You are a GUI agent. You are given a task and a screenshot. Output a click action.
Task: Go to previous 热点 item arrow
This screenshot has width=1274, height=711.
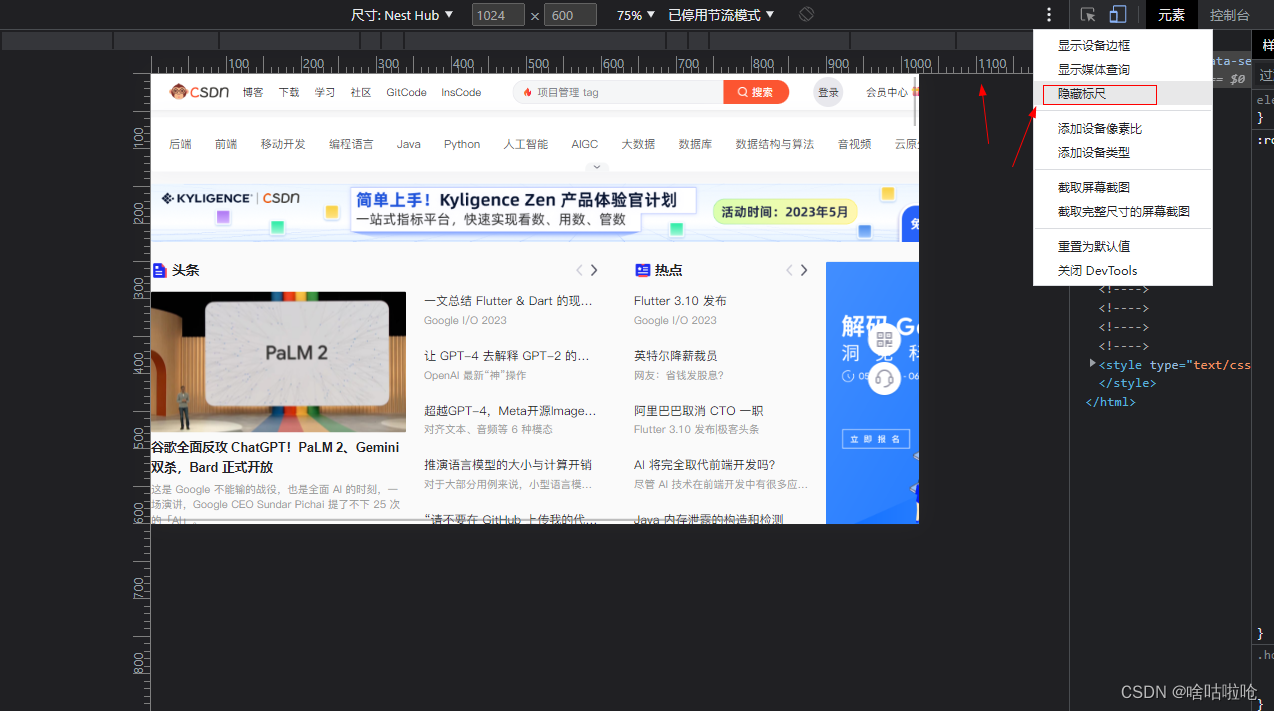(x=789, y=270)
